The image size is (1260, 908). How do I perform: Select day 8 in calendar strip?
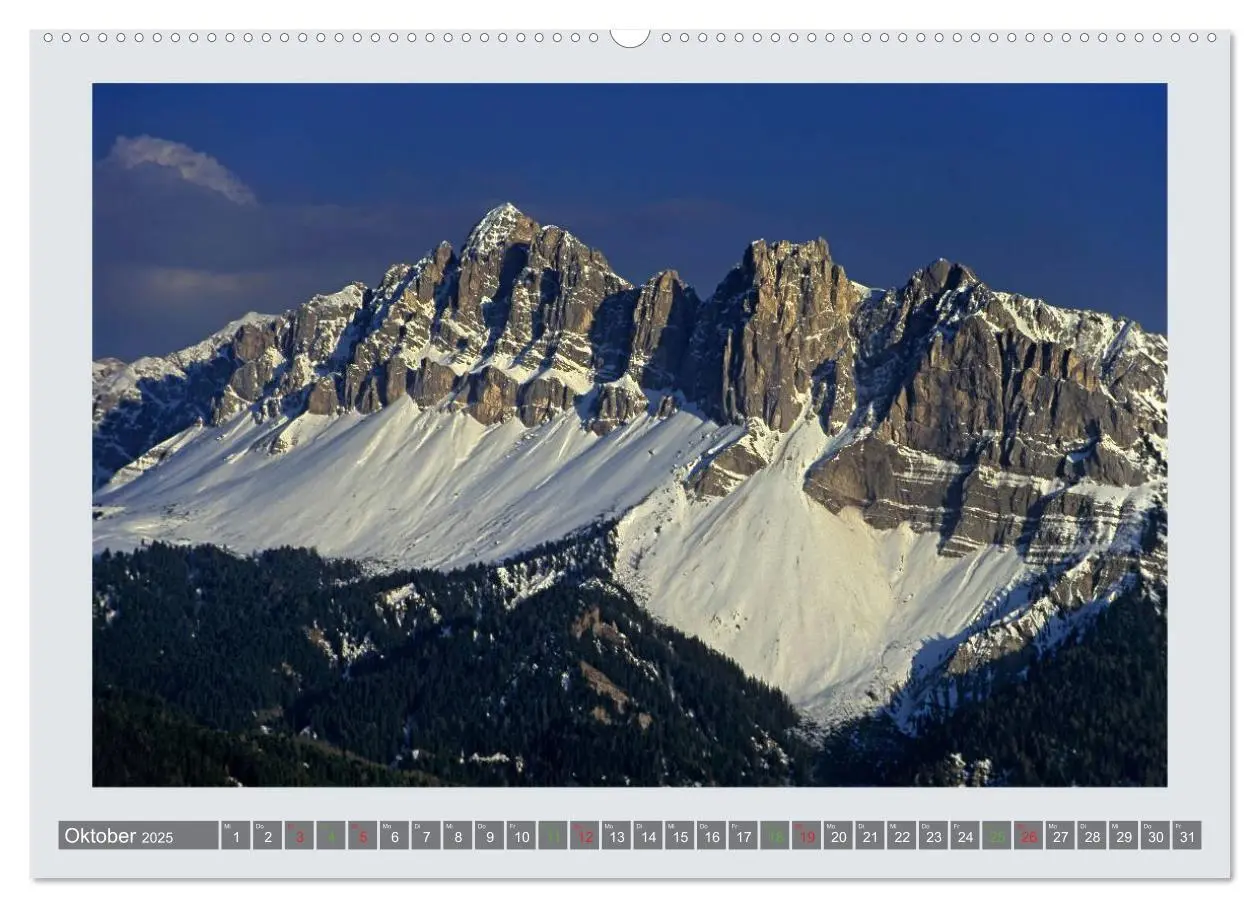pos(457,835)
